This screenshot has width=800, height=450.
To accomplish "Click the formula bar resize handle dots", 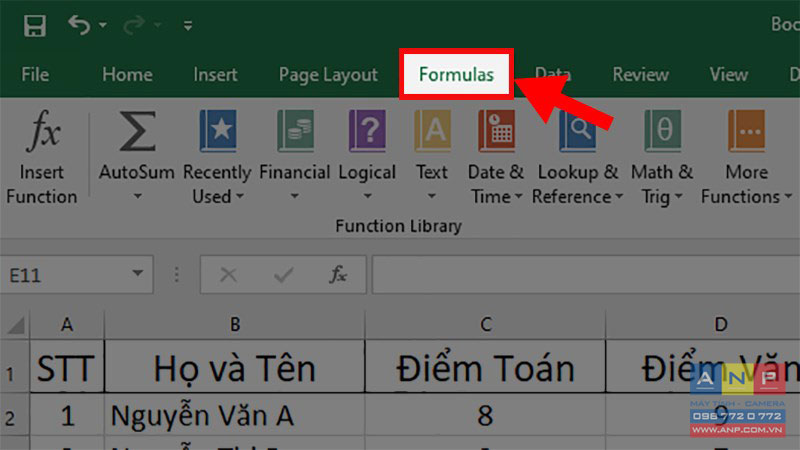I will point(177,275).
